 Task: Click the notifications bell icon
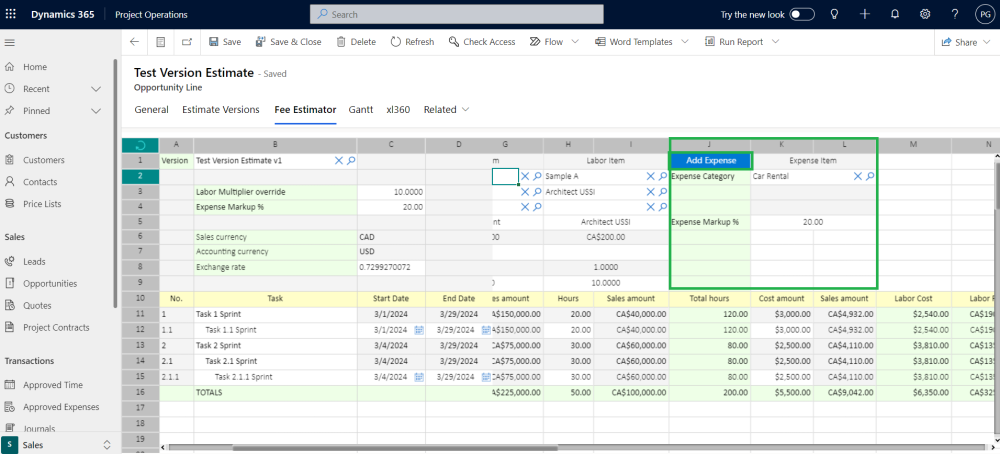pos(895,14)
